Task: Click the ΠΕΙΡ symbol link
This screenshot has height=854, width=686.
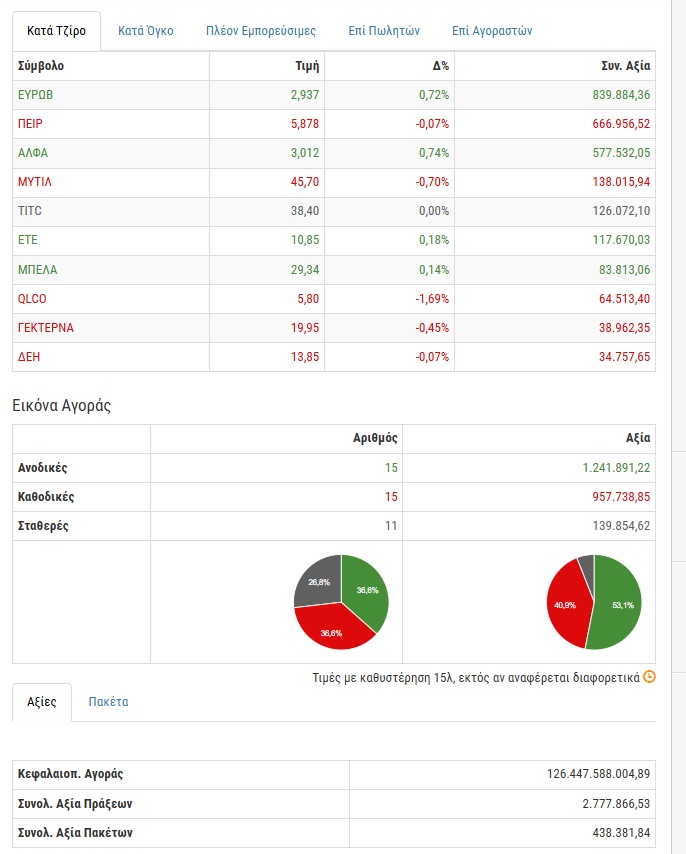Action: (x=31, y=124)
